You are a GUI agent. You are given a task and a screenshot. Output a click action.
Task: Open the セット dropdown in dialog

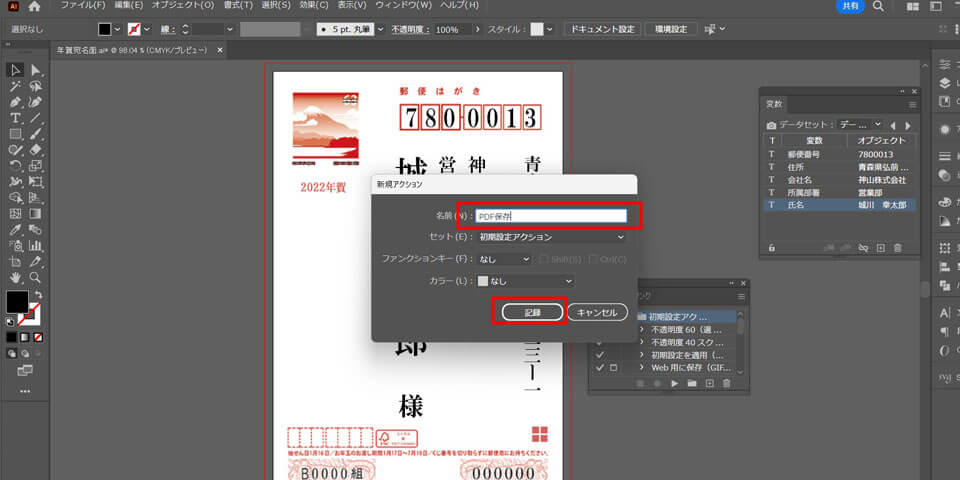point(551,237)
